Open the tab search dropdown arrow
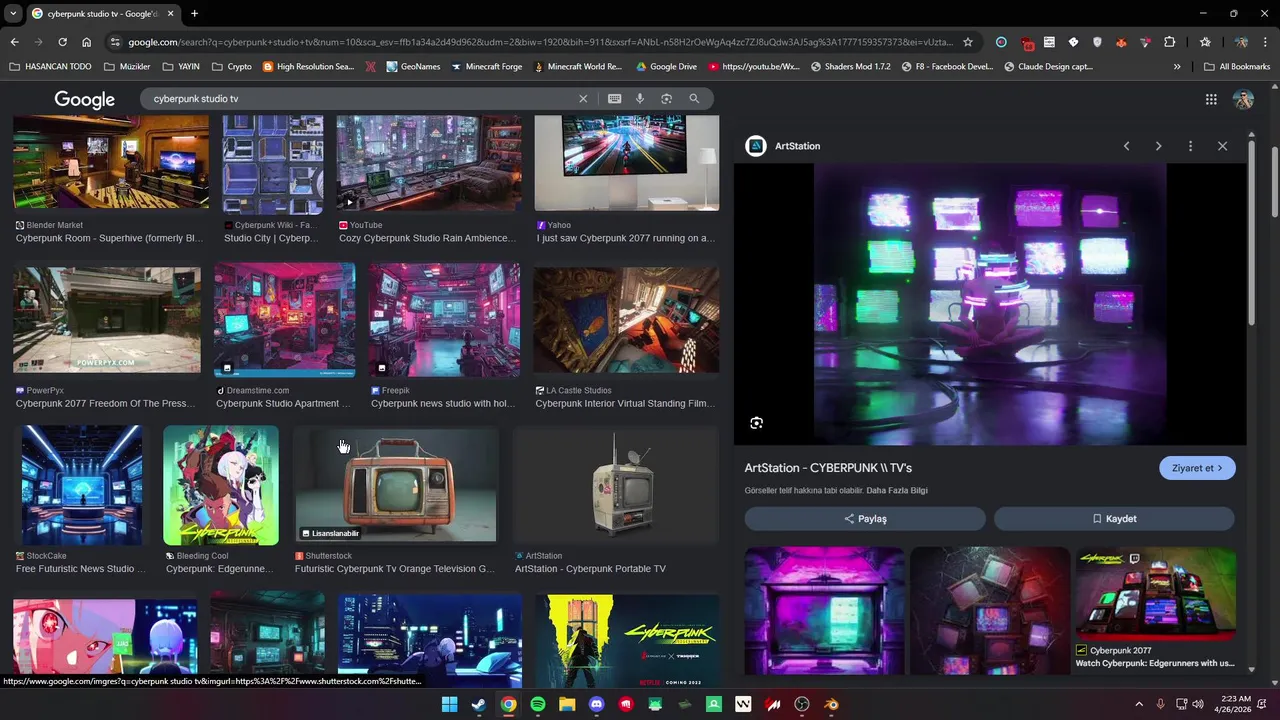1280x720 pixels. coord(12,14)
